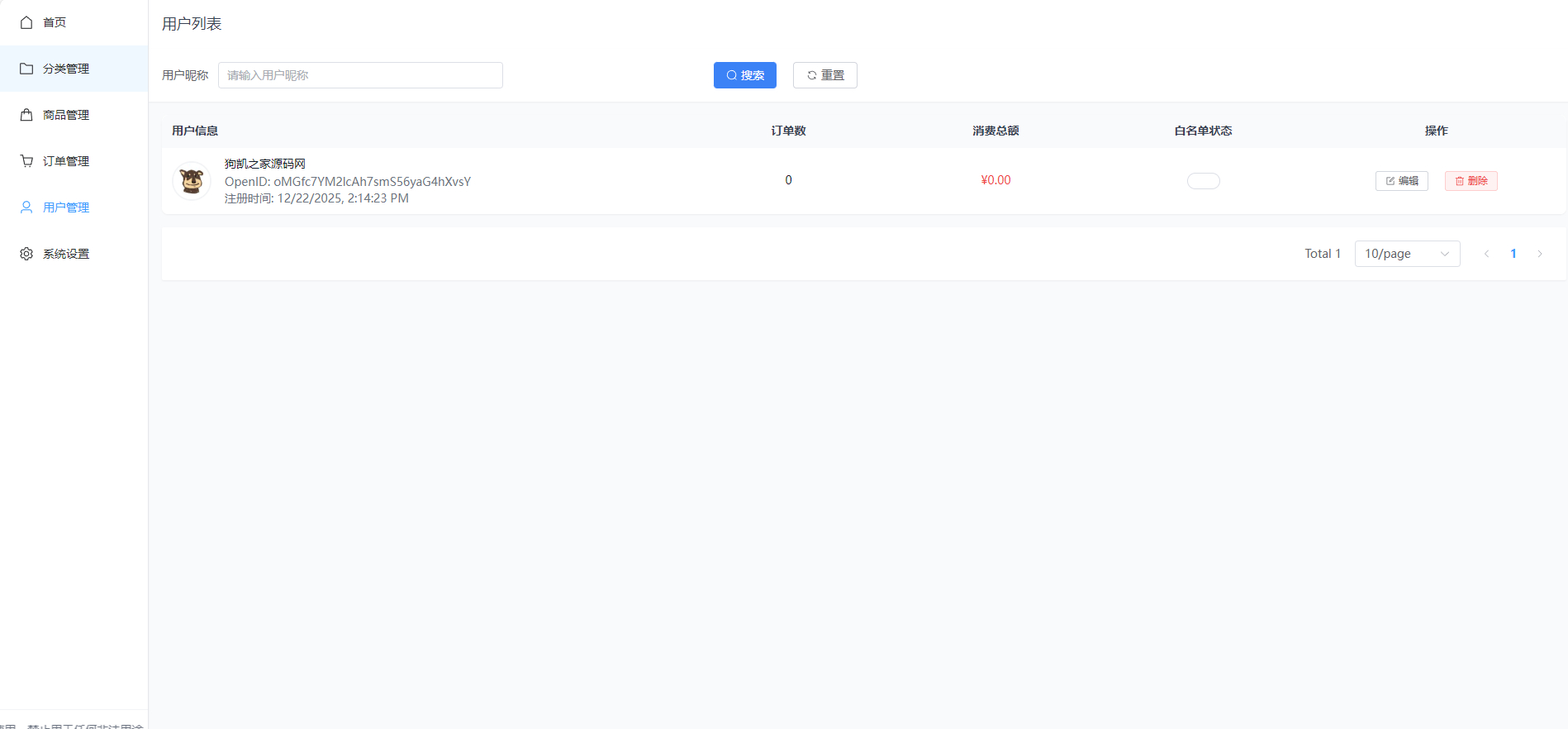Screen dimensions: 1568x729
Task: Toggle the whitelist status switch
Action: click(1203, 181)
